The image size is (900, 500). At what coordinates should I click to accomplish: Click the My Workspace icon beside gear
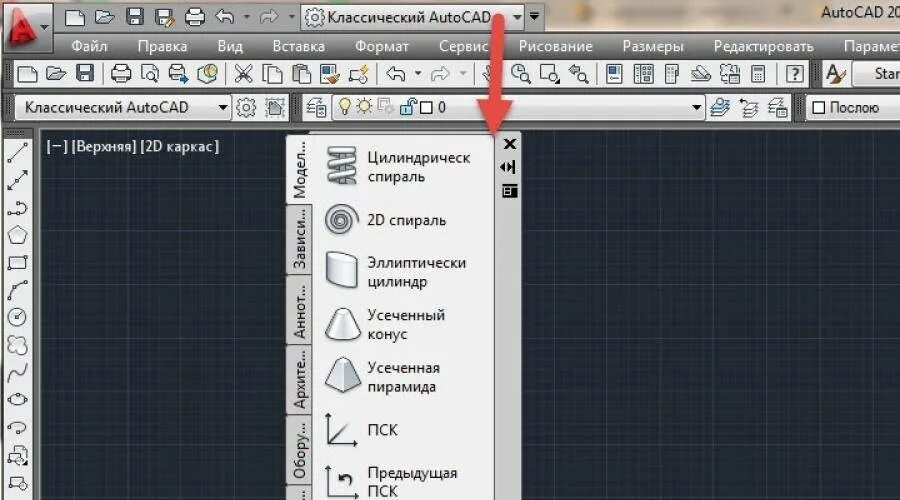point(276,107)
